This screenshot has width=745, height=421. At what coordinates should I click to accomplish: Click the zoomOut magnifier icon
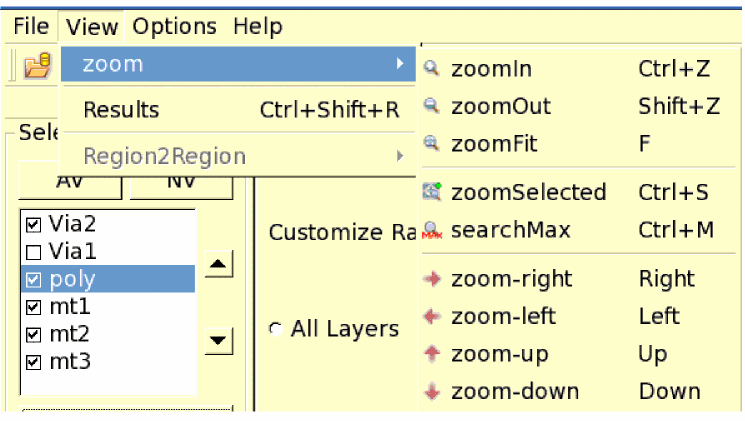click(x=431, y=106)
